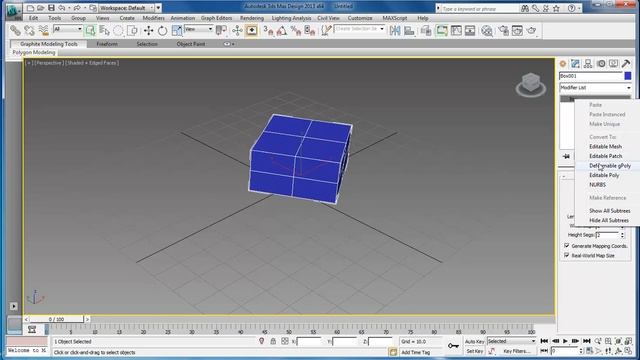Go to end frame button
Viewport: 640px width, 360px height.
(587, 341)
